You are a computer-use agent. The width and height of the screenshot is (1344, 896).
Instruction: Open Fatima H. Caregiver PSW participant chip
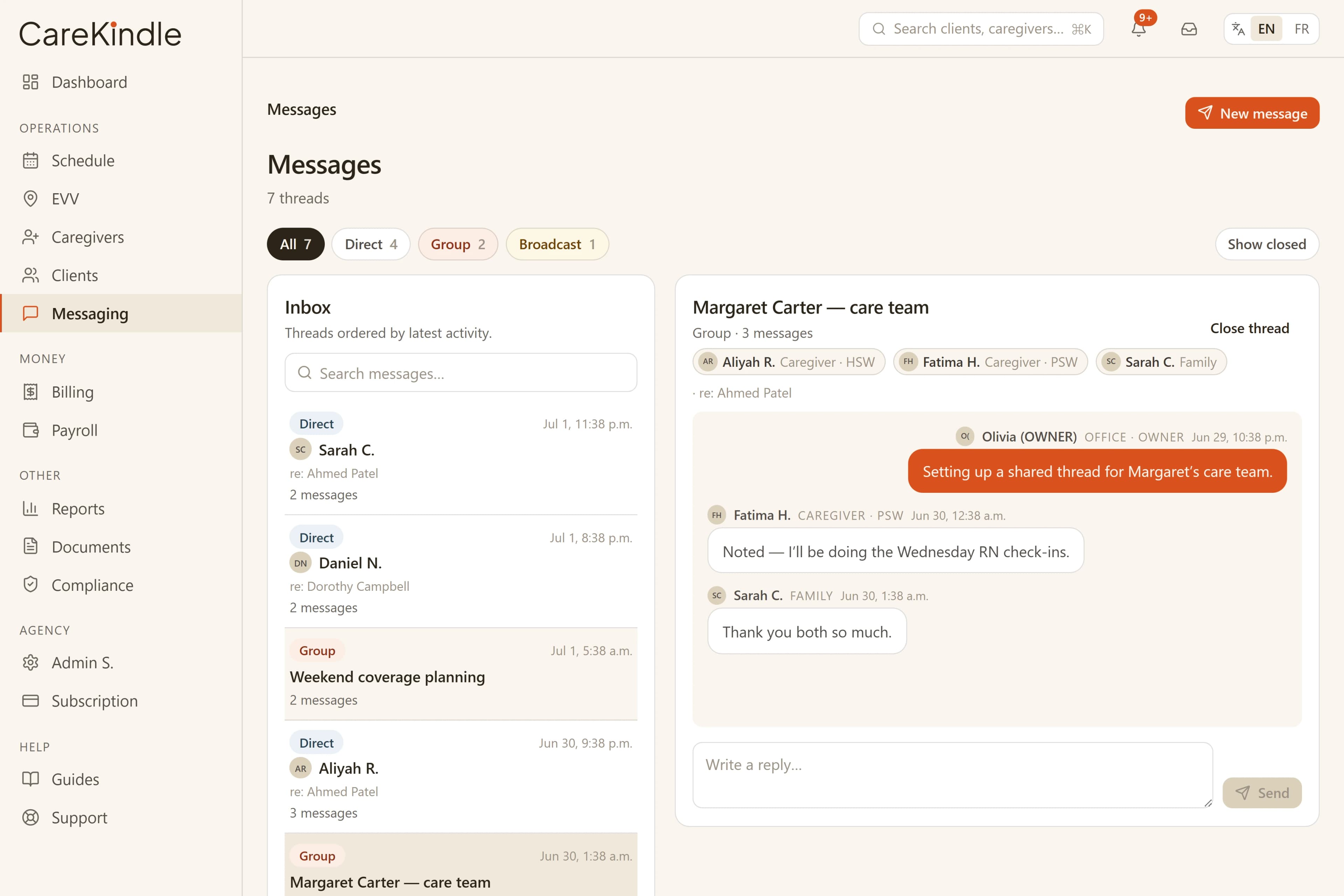pos(990,362)
